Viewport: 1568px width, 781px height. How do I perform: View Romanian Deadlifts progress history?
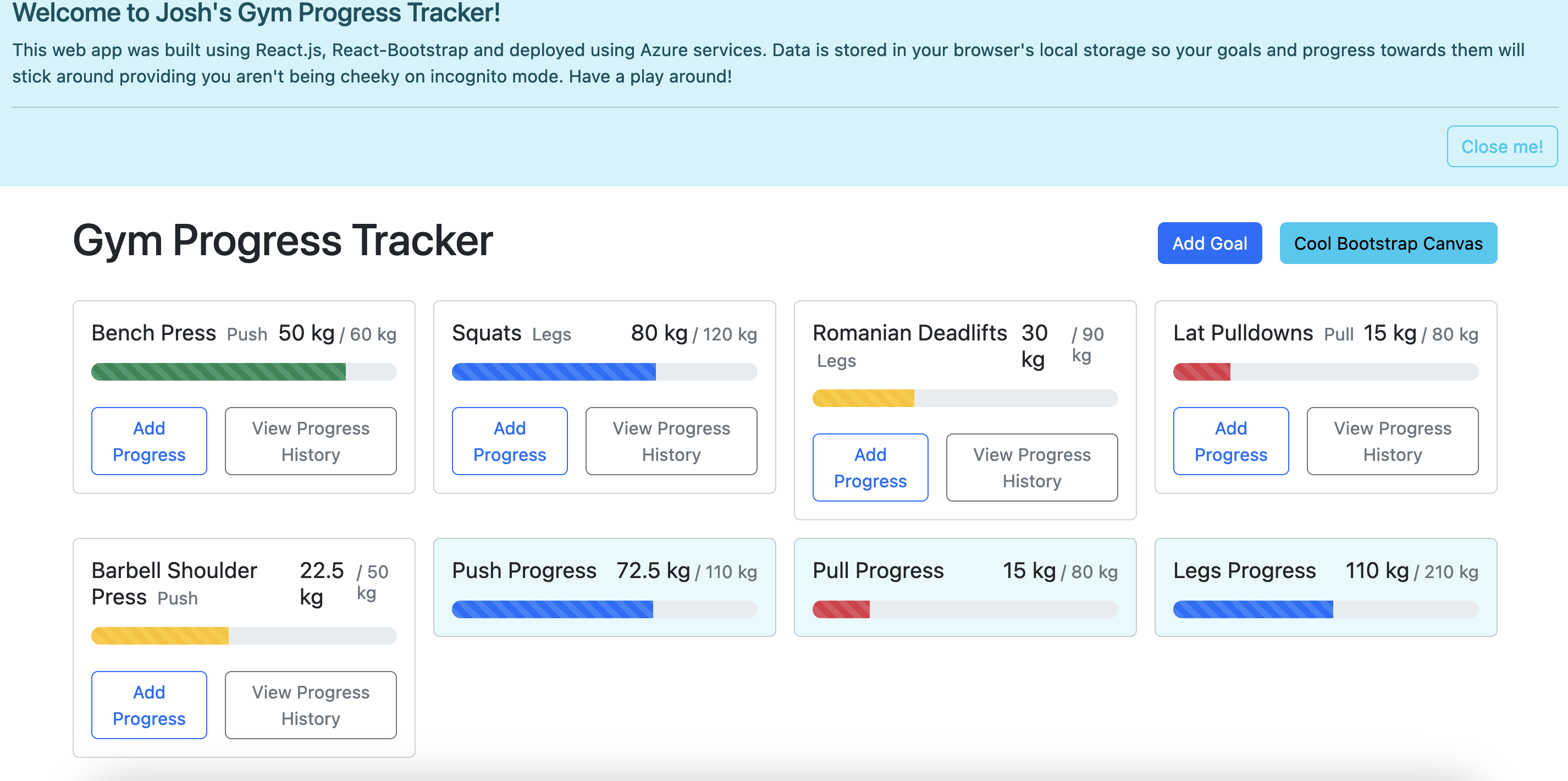point(1031,467)
